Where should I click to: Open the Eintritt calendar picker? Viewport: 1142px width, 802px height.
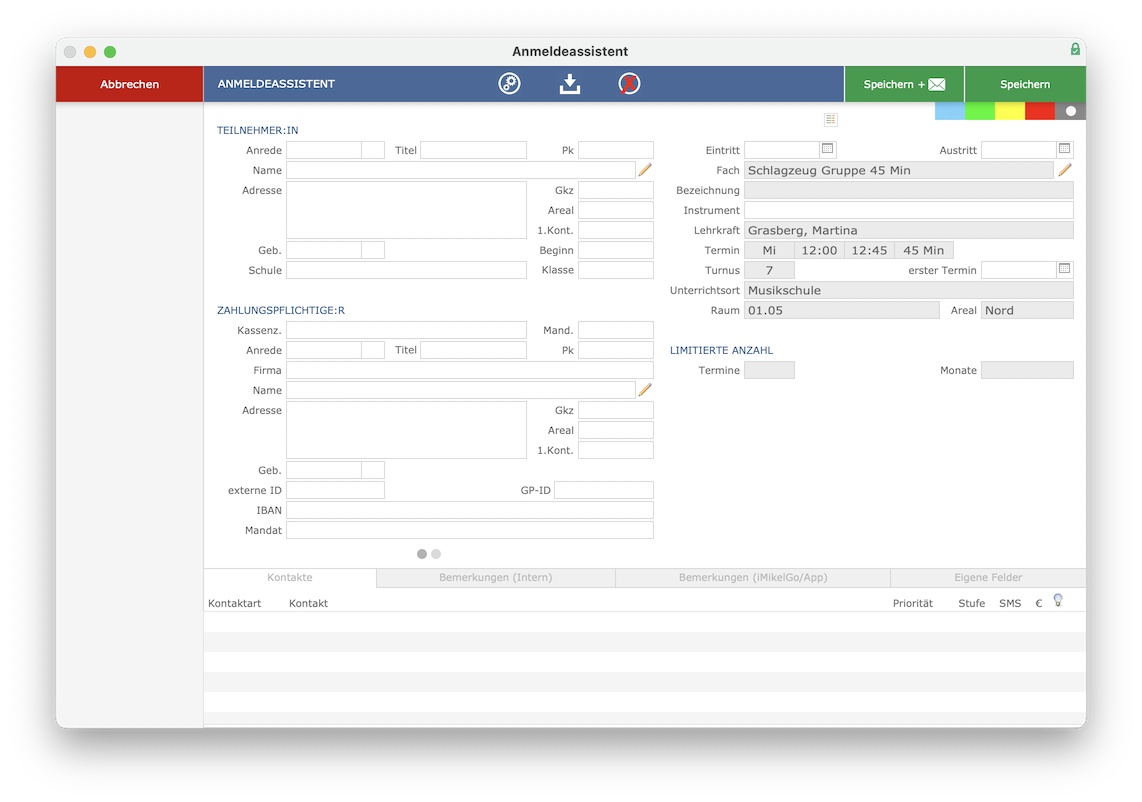(827, 149)
